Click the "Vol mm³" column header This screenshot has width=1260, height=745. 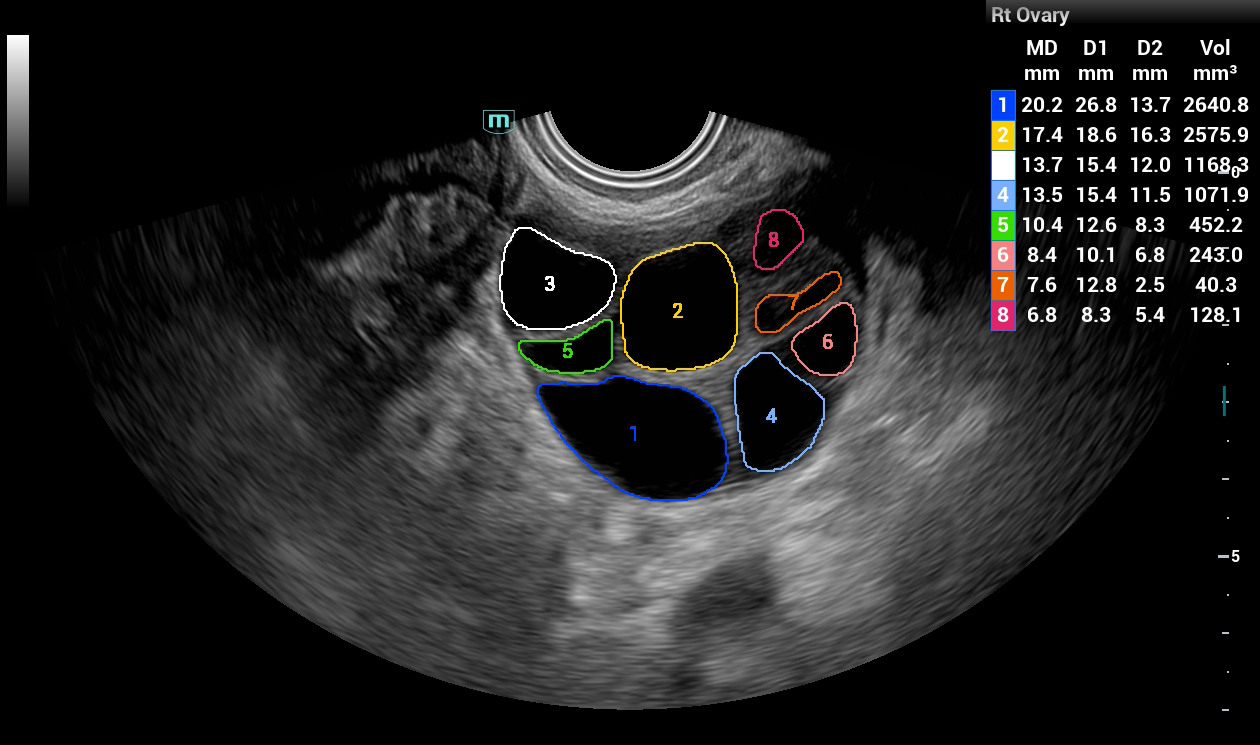pyautogui.click(x=1215, y=60)
